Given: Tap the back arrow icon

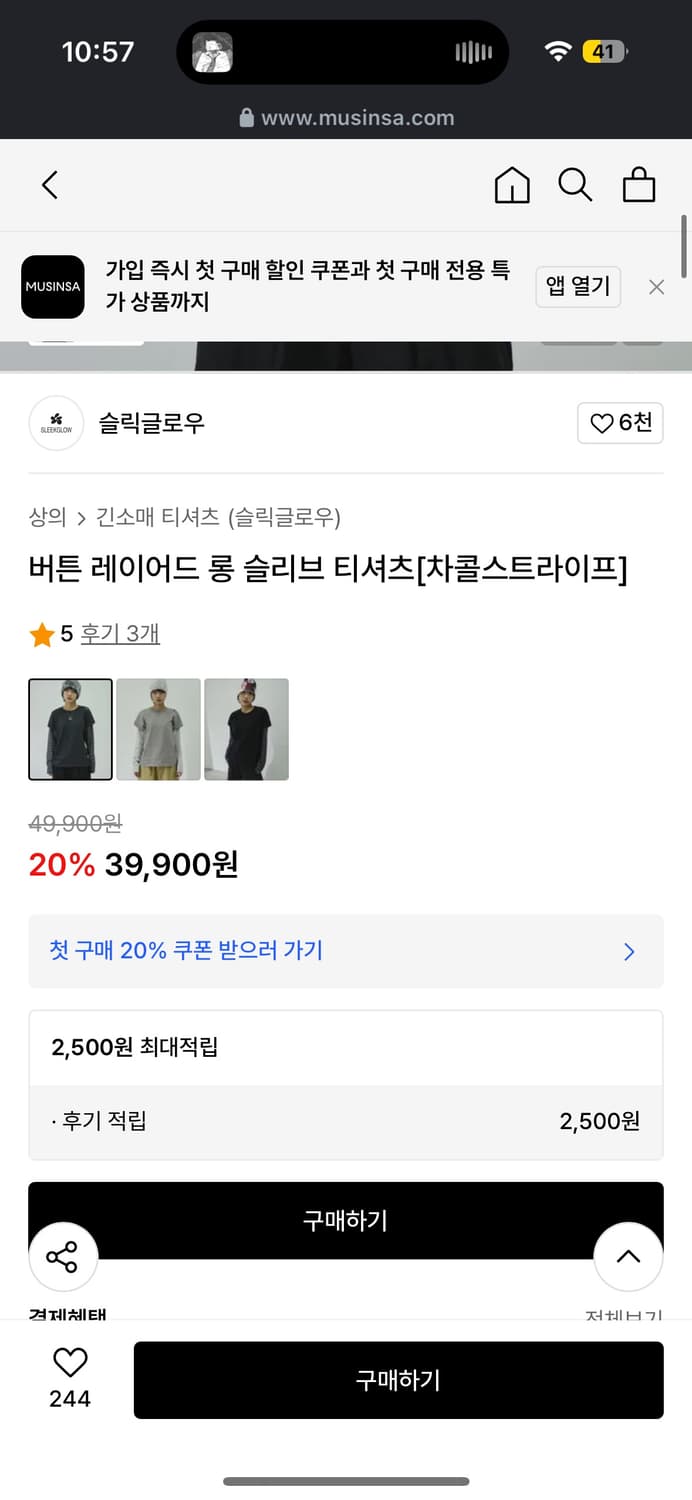Looking at the screenshot, I should coord(50,185).
